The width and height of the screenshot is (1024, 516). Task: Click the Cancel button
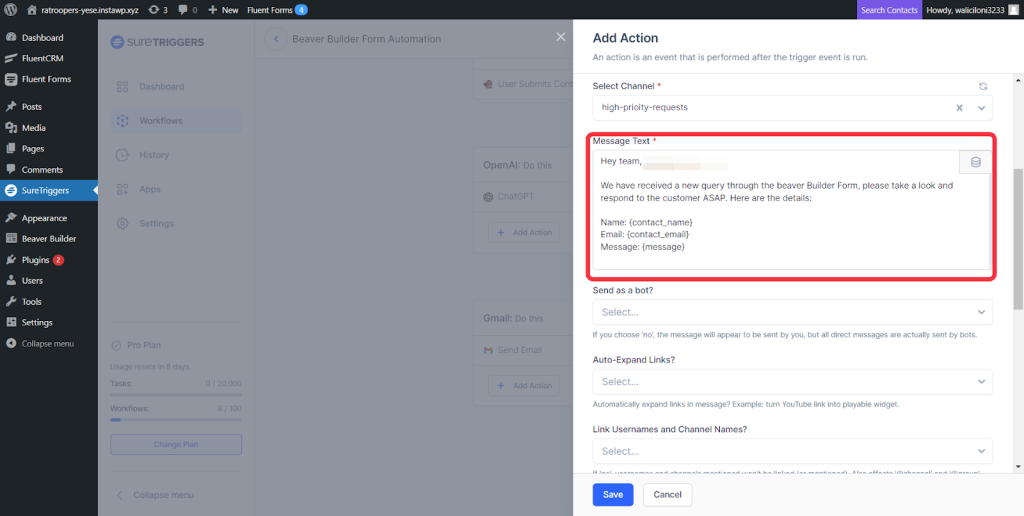pos(667,494)
